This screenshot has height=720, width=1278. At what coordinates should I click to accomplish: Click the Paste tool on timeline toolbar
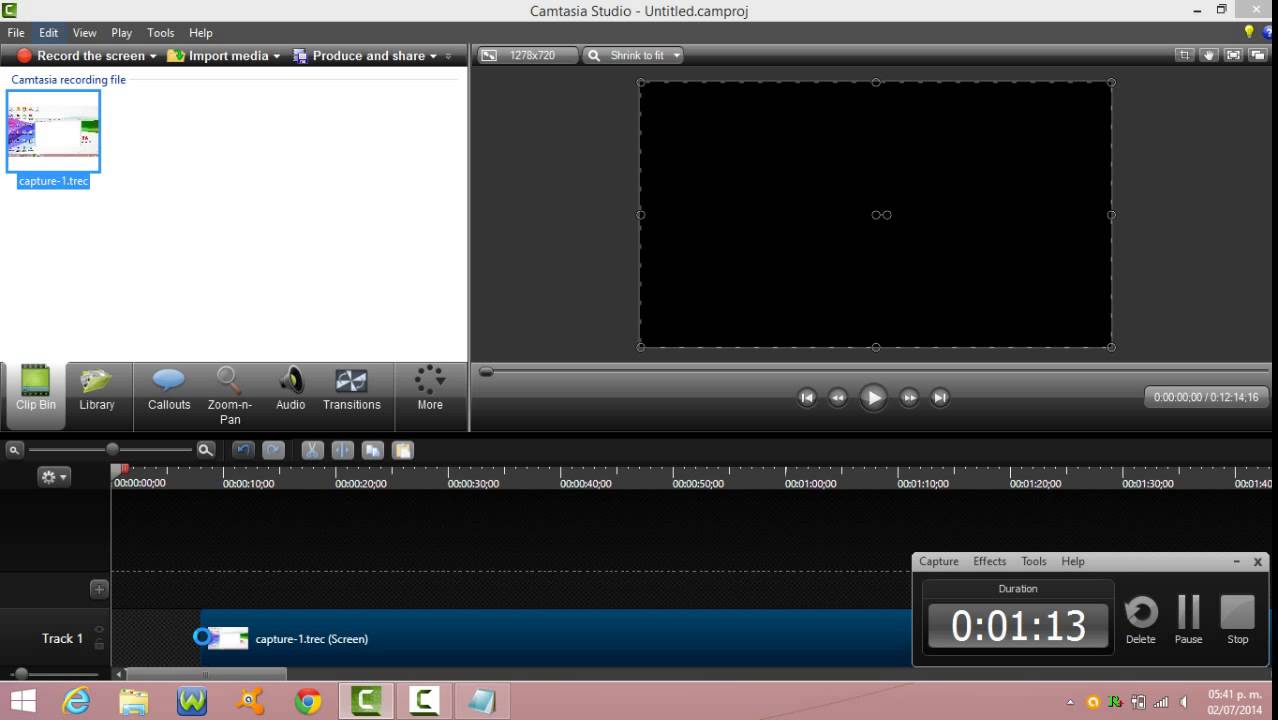402,450
